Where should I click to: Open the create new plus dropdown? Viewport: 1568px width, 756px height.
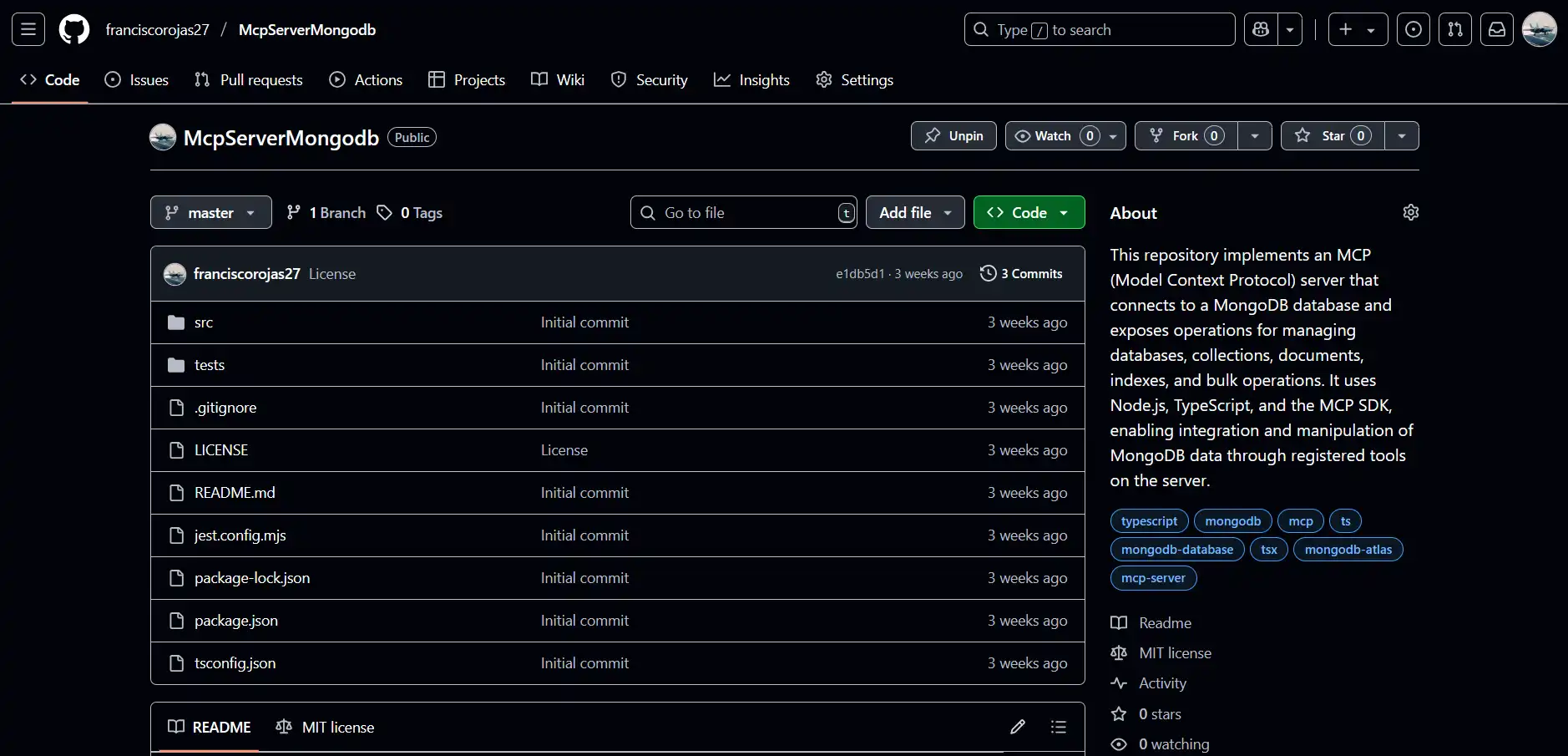(x=1358, y=30)
